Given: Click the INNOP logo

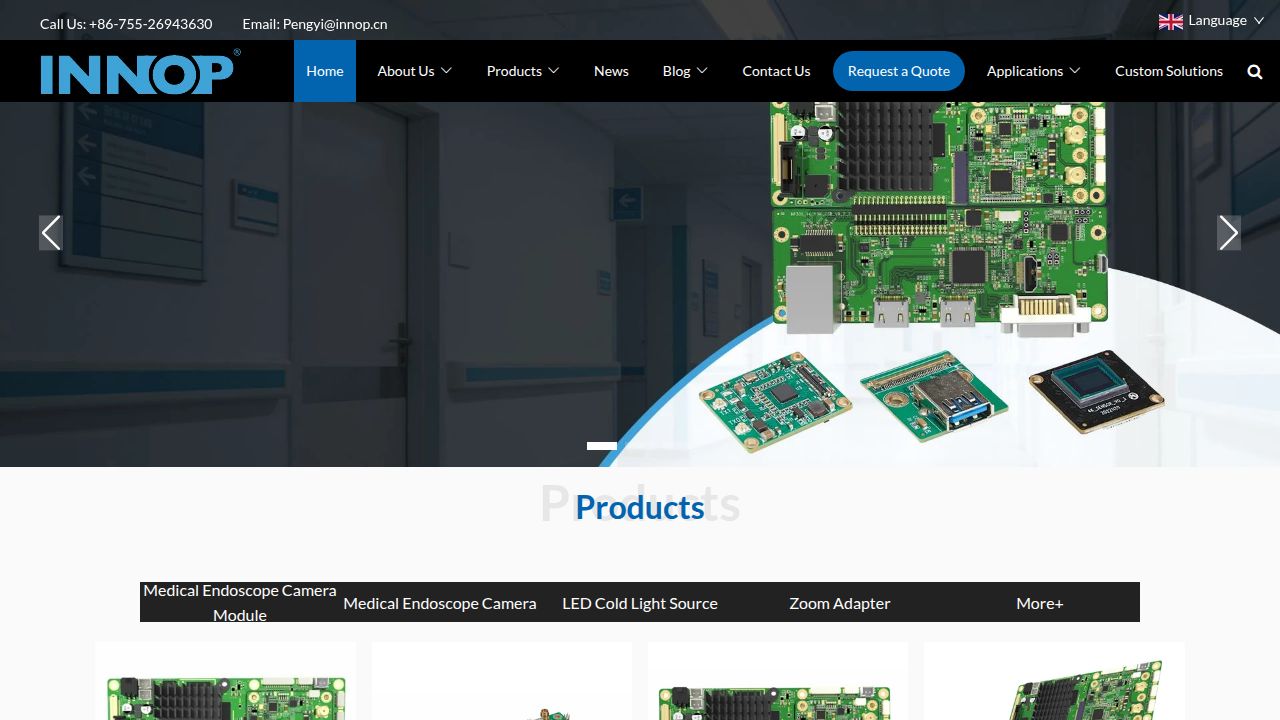Looking at the screenshot, I should (x=140, y=71).
